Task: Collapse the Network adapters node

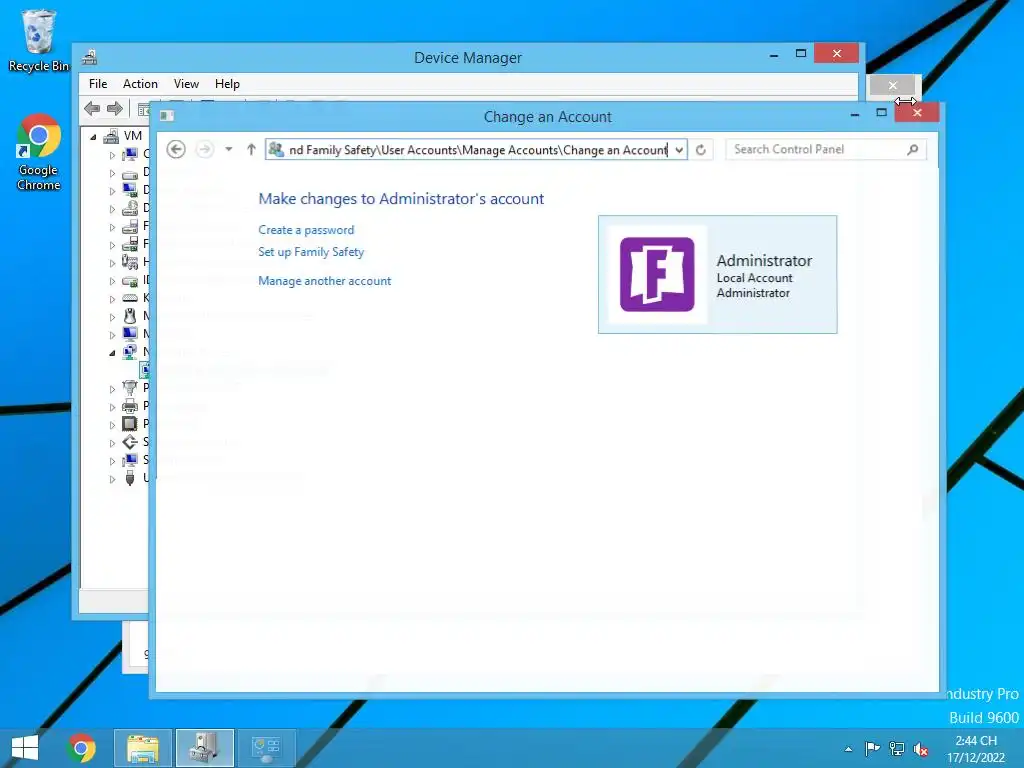Action: [112, 353]
